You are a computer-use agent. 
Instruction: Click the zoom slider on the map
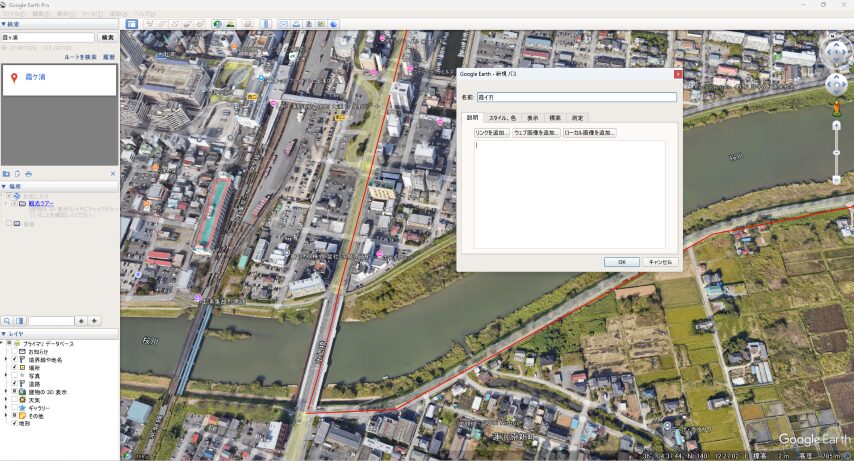836,152
